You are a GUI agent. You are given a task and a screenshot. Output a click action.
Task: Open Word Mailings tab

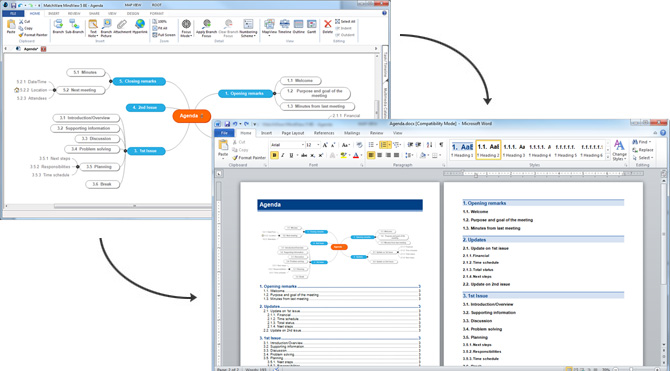[x=352, y=133]
